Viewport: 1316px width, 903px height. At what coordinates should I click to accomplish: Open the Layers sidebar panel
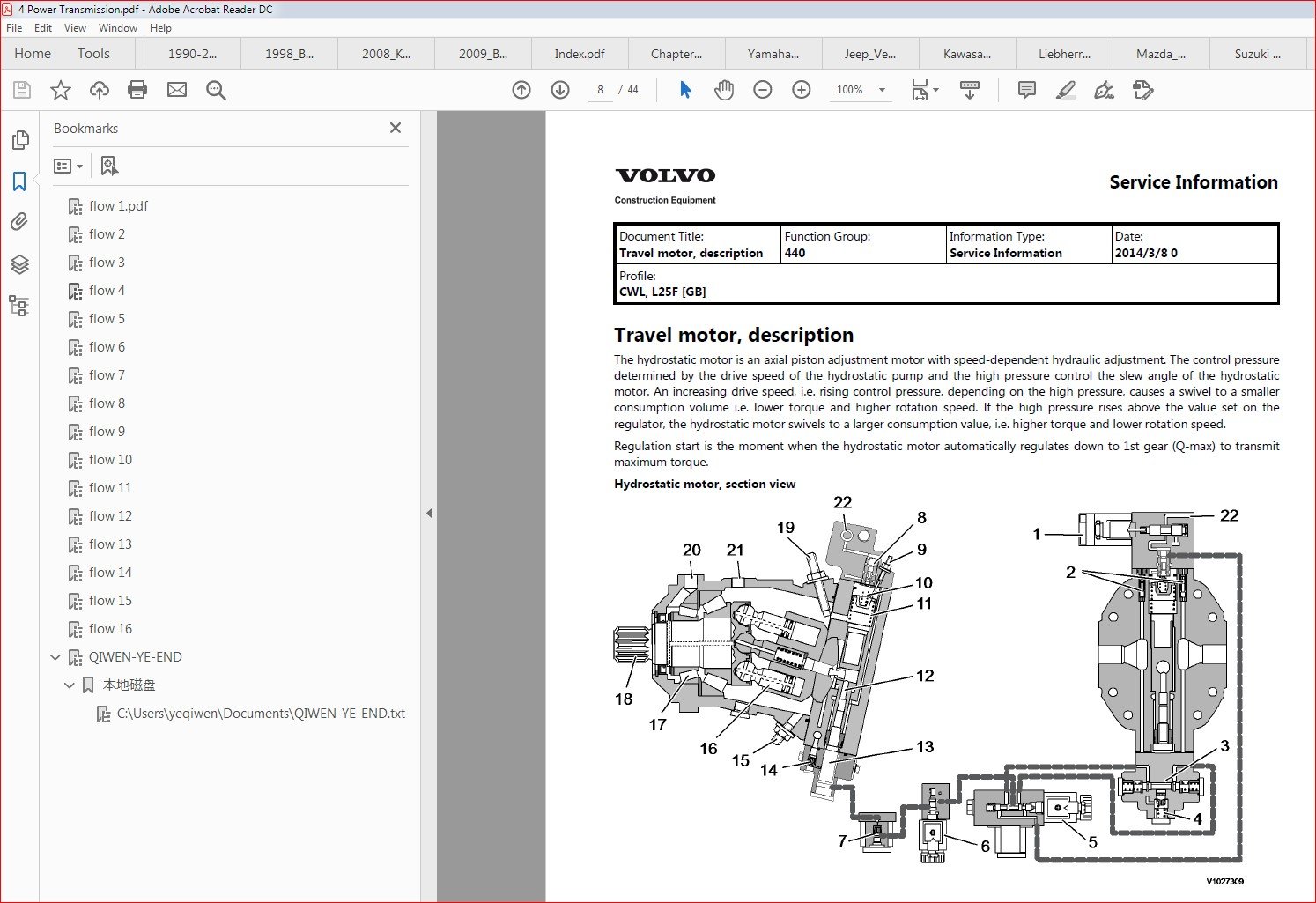(x=19, y=264)
